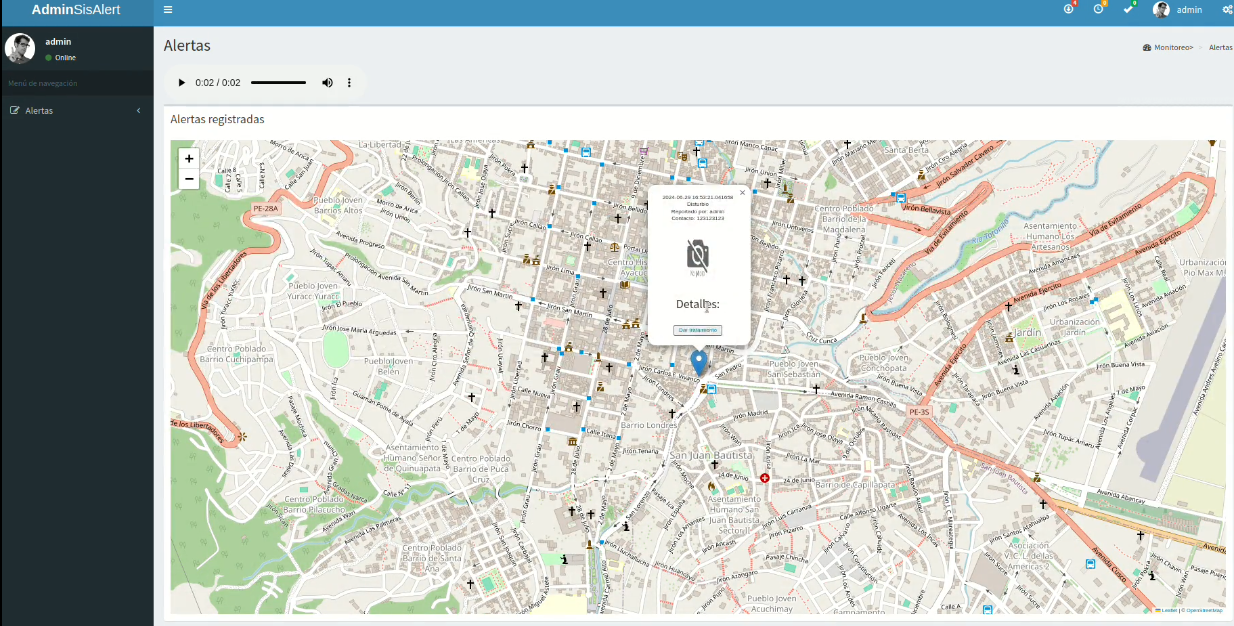The height and width of the screenshot is (626, 1234).
Task: Click the blue alert marker on map
Action: [699, 362]
